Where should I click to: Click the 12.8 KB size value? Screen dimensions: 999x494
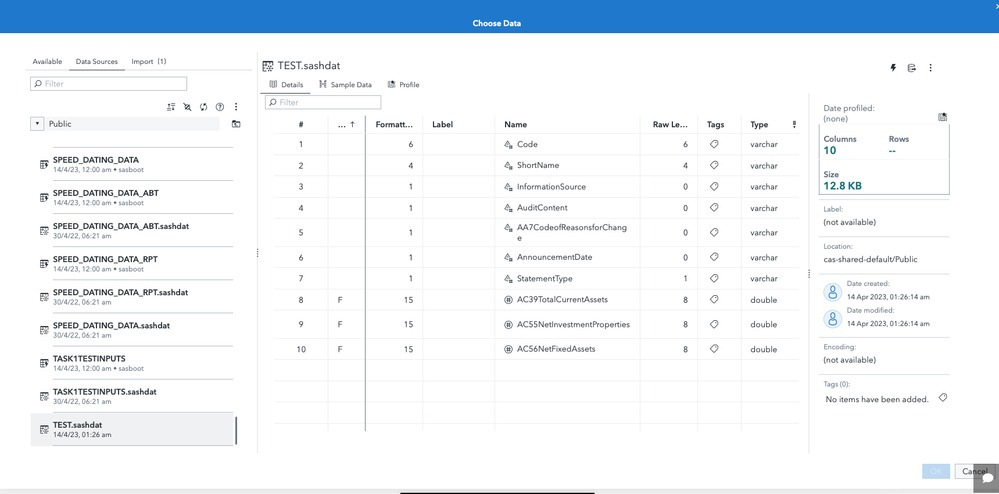pos(843,186)
